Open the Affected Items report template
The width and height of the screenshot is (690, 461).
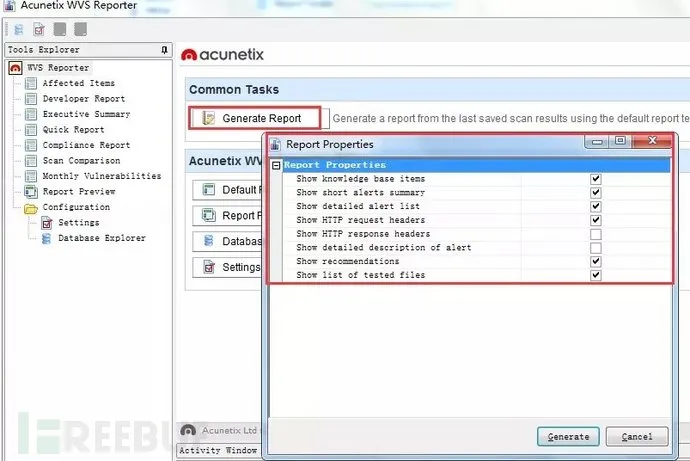coord(78,83)
